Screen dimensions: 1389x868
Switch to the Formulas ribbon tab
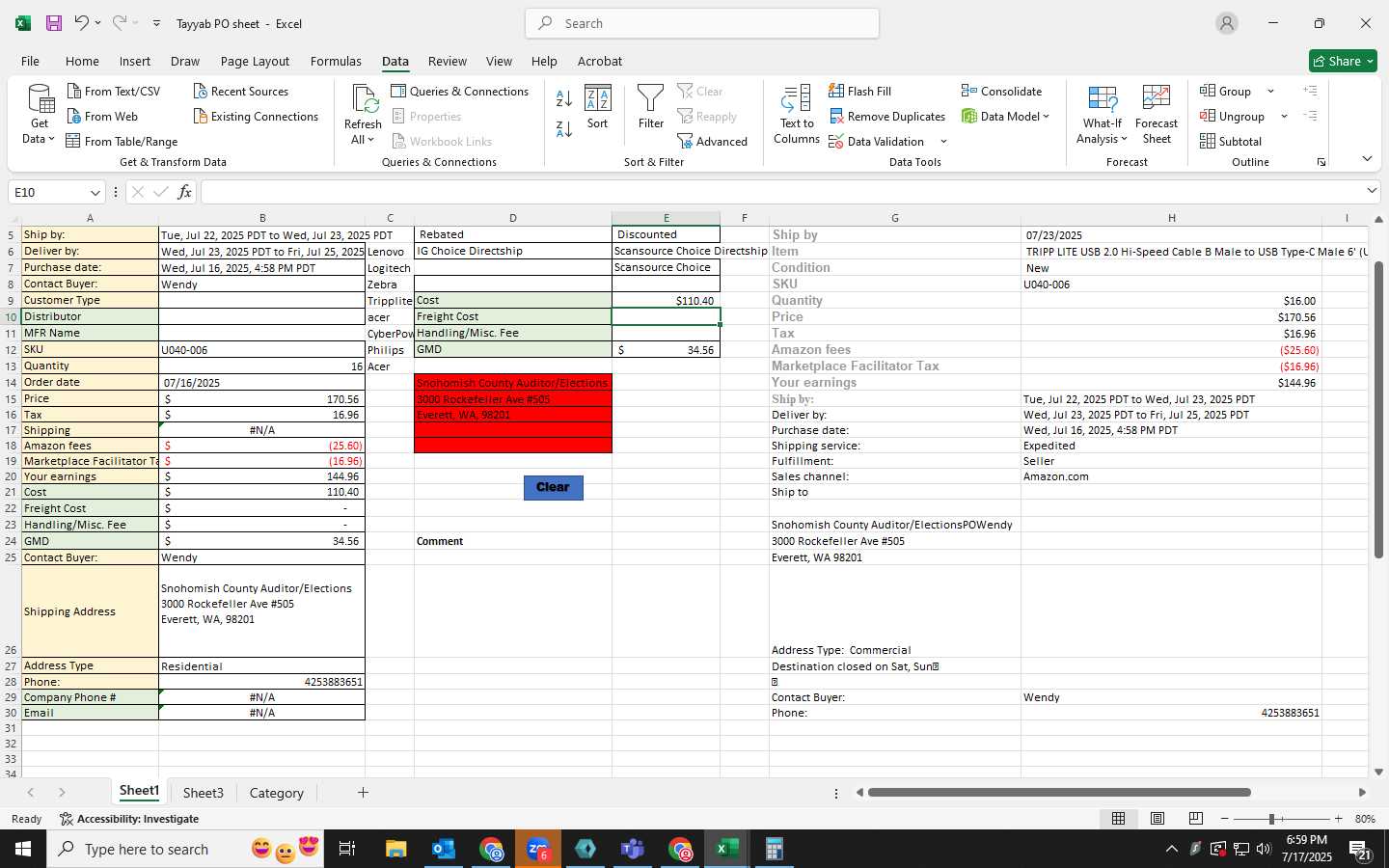(336, 61)
